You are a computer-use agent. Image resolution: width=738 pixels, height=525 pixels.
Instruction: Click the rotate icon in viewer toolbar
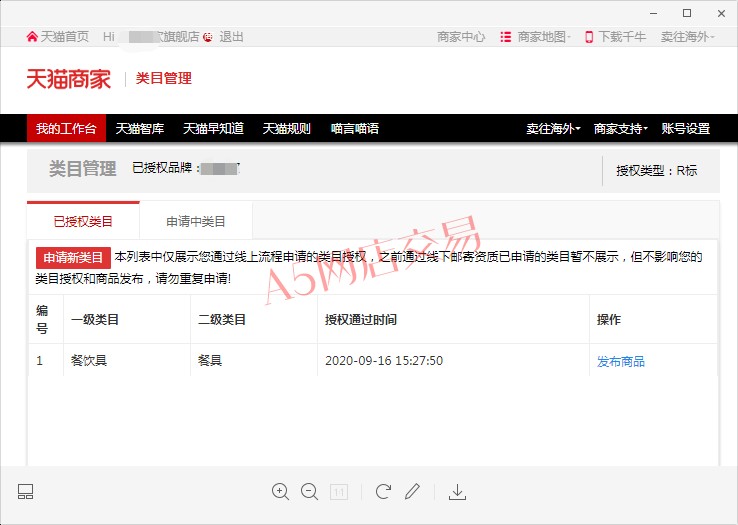383,492
